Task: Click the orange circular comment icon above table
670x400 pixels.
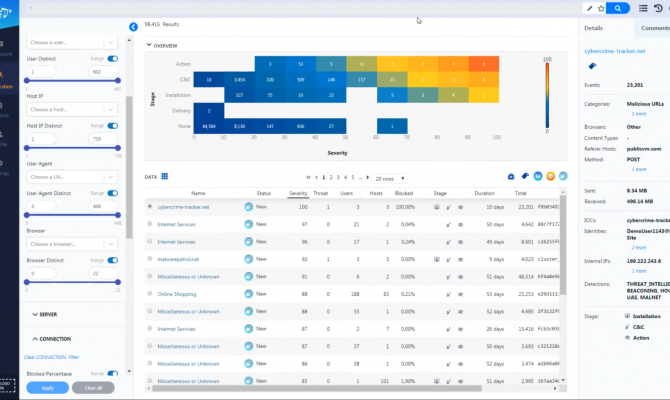Action: [x=550, y=176]
